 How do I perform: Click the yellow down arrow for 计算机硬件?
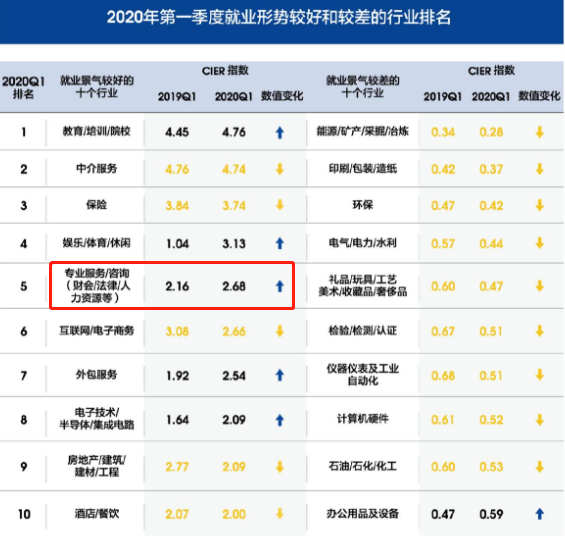tap(539, 420)
